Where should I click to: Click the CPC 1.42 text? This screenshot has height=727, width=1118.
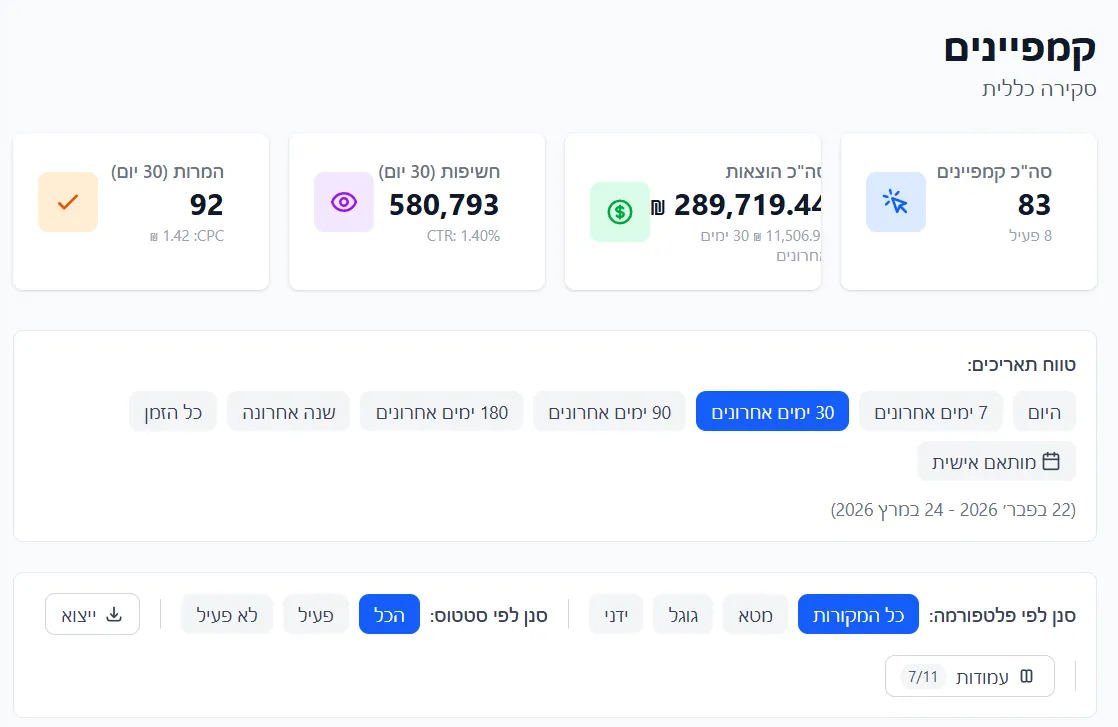pos(187,236)
